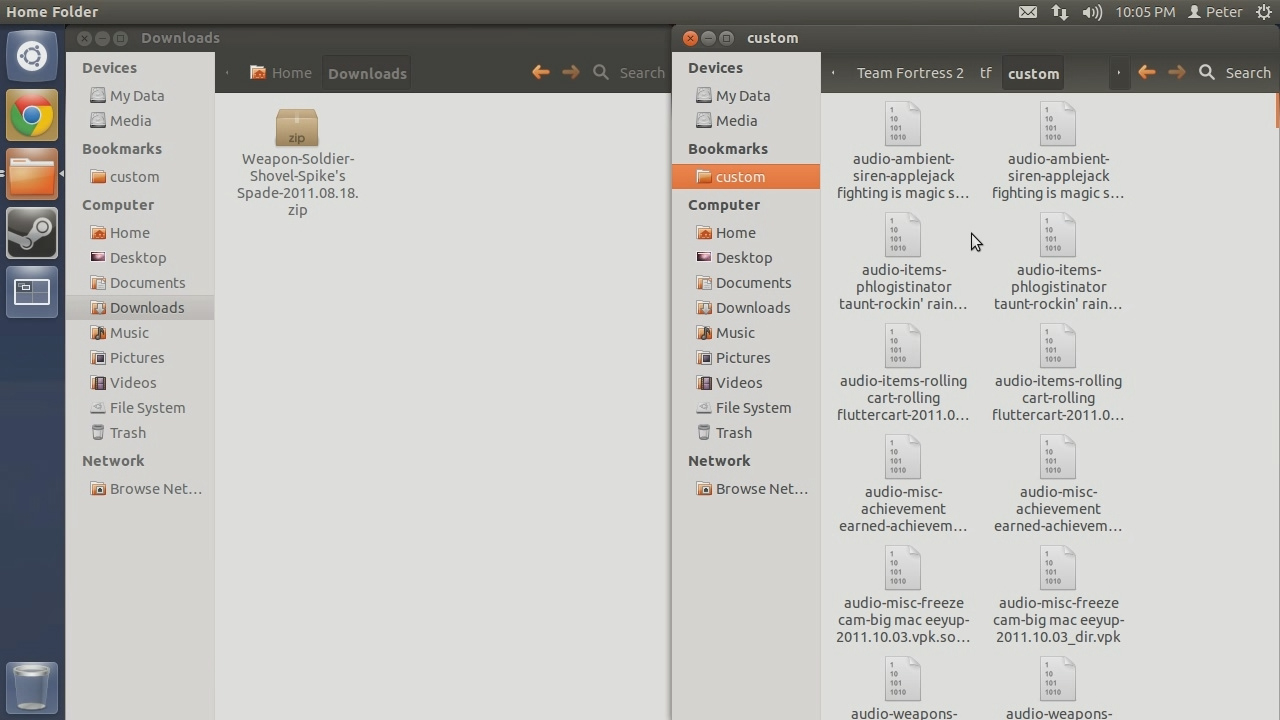The image size is (1280, 720).
Task: Open Music in the Downloads window sidebar
Action: (129, 333)
